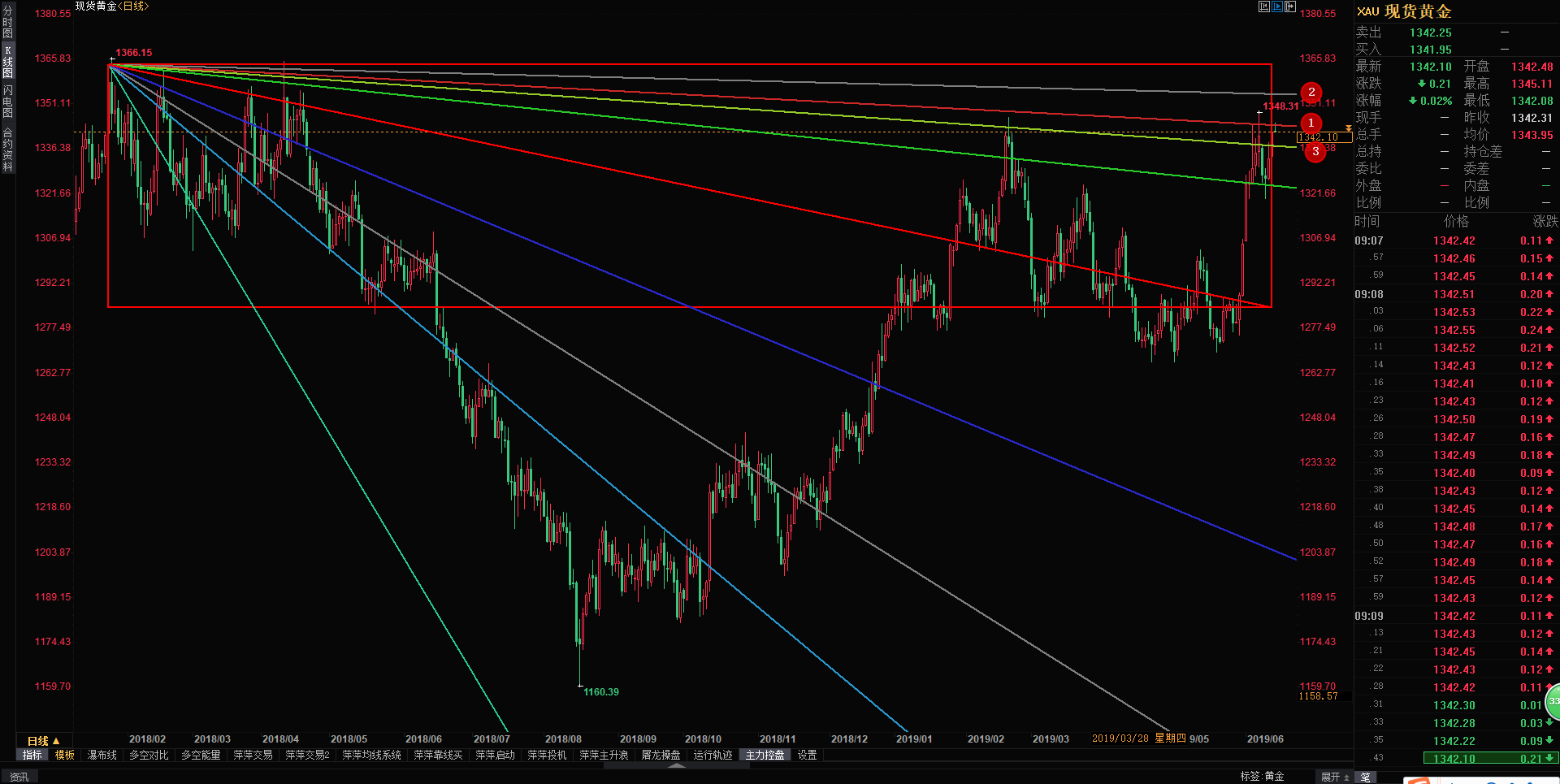Click the third chart scroll-right icon
The width and height of the screenshot is (1560, 784).
point(1290,6)
